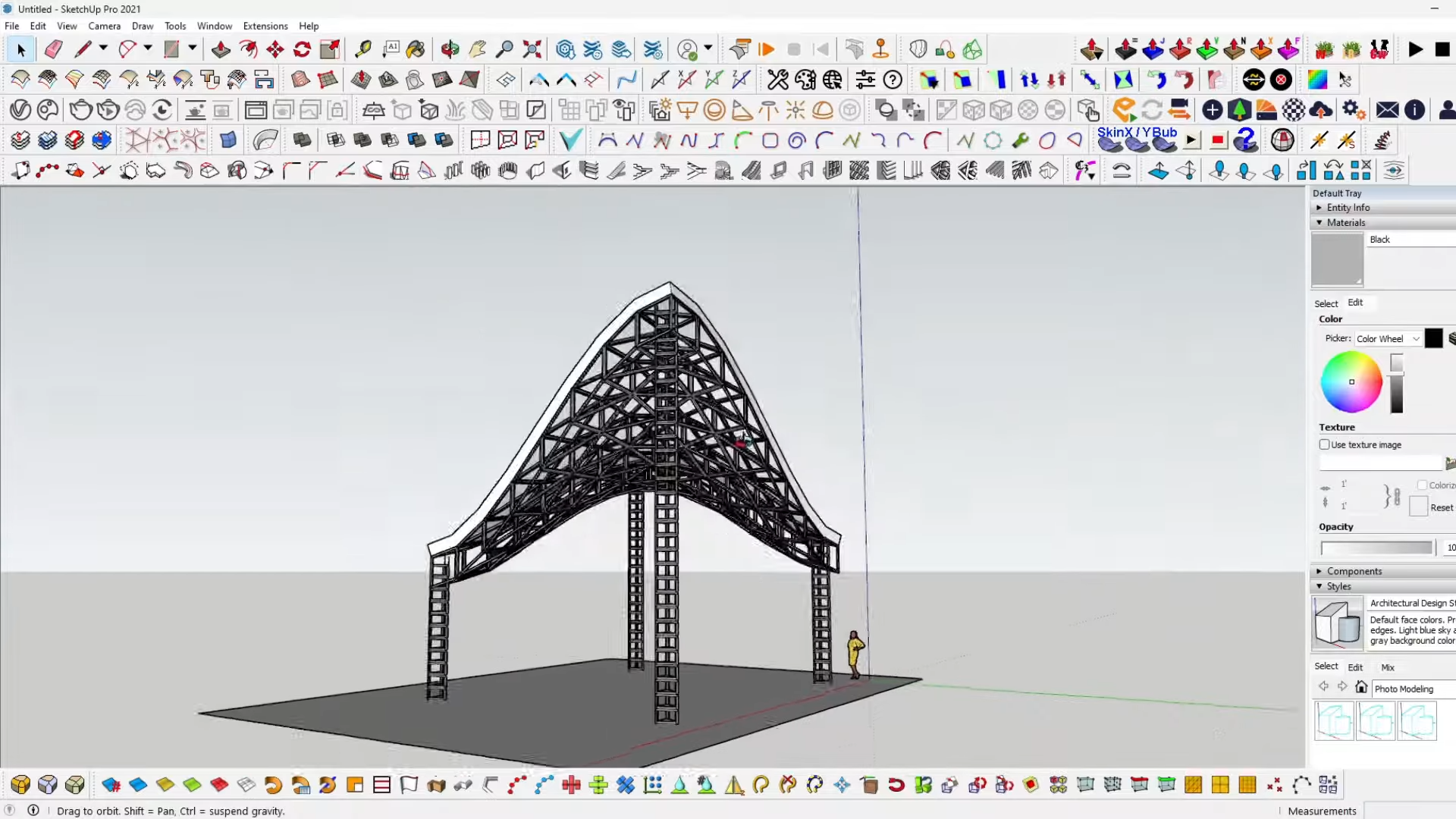This screenshot has width=1456, height=819.
Task: Click the Black material name field
Action: pyautogui.click(x=1410, y=240)
